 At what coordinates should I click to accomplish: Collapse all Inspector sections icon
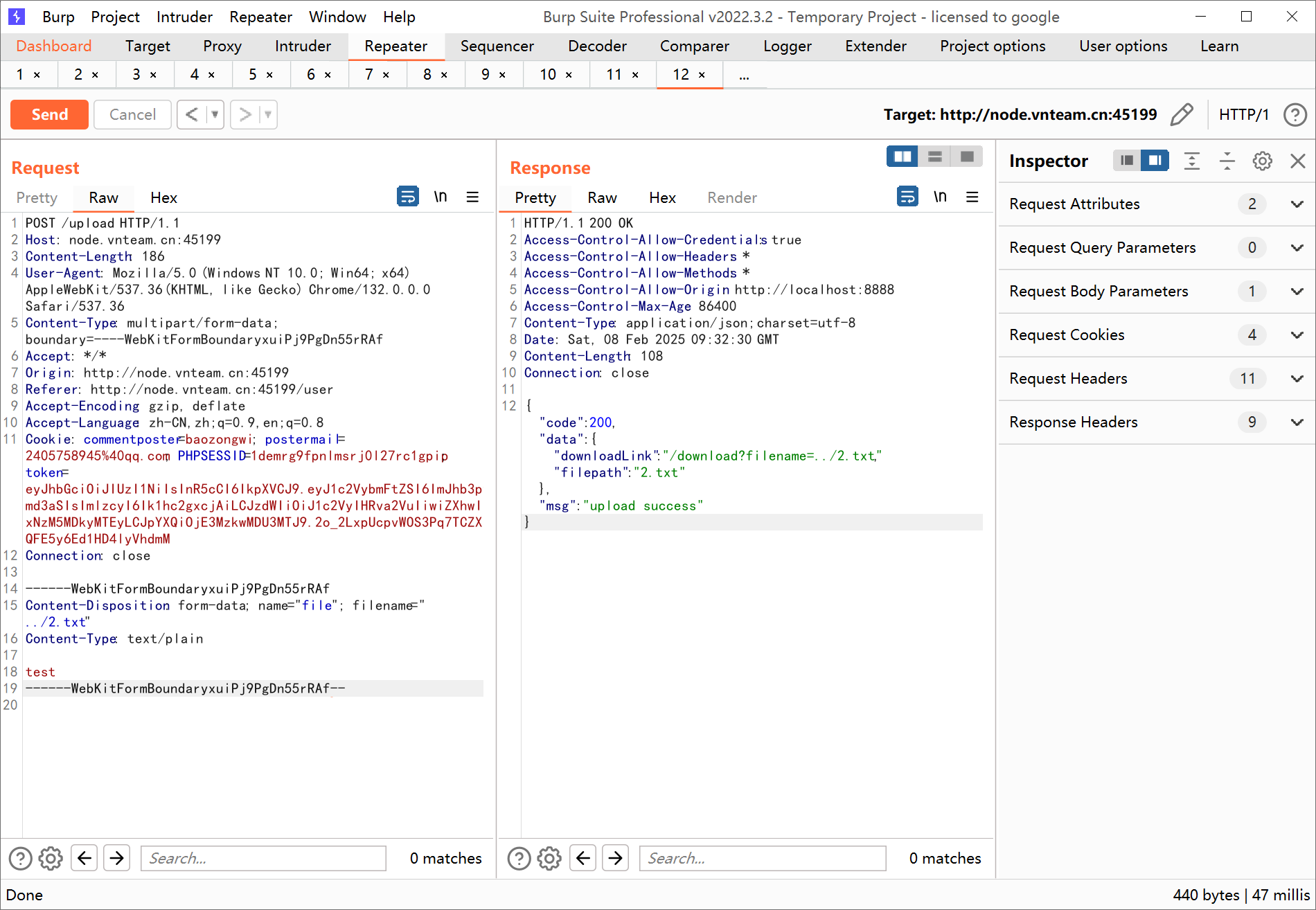pos(1227,161)
